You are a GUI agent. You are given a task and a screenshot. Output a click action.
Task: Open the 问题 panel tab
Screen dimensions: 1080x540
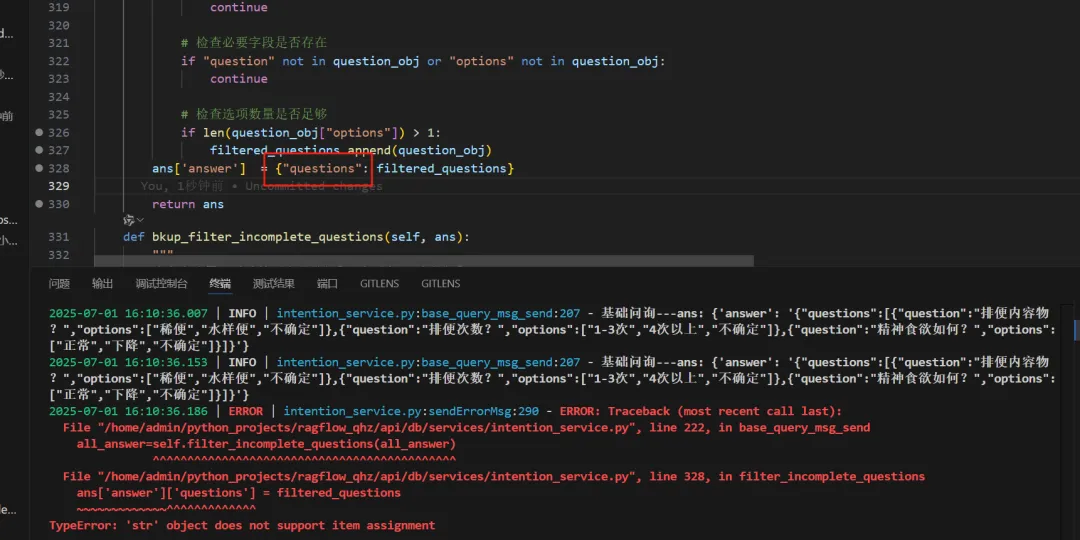[x=59, y=284]
